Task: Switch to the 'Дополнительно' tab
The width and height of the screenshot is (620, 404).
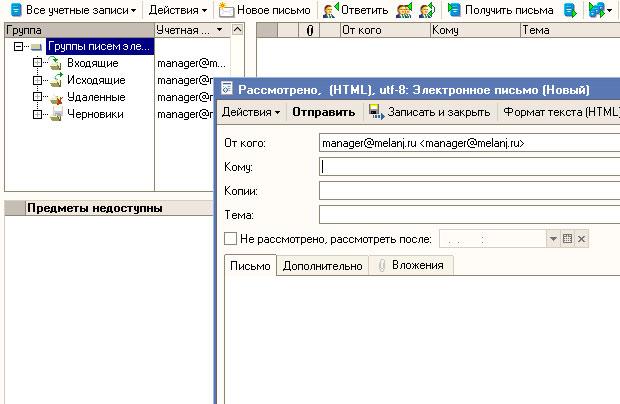Action: pyautogui.click(x=322, y=265)
